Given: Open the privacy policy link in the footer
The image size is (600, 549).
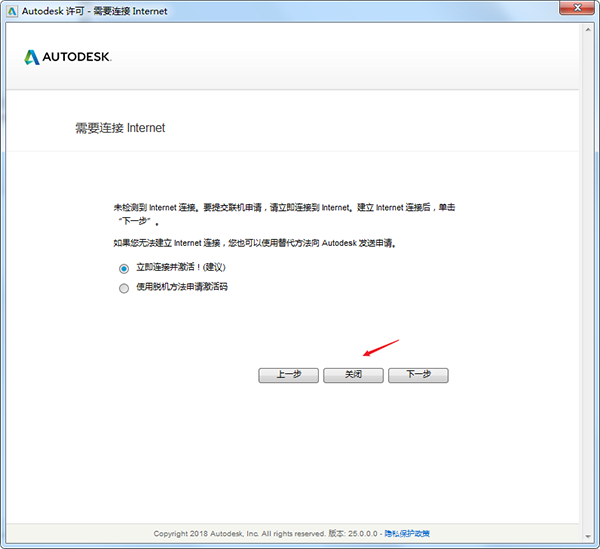Looking at the screenshot, I should (407, 533).
